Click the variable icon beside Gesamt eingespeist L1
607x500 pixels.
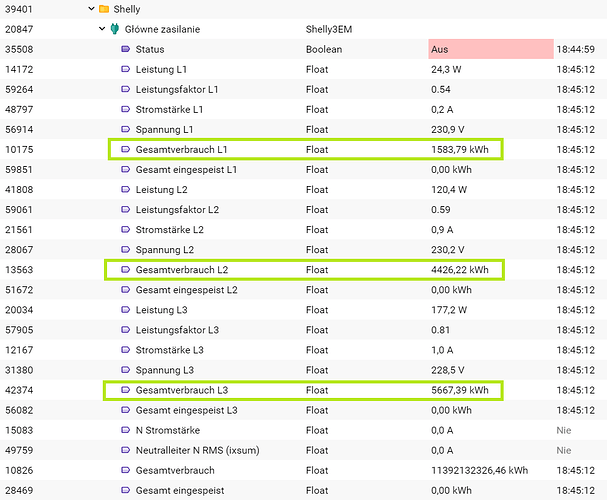click(125, 170)
